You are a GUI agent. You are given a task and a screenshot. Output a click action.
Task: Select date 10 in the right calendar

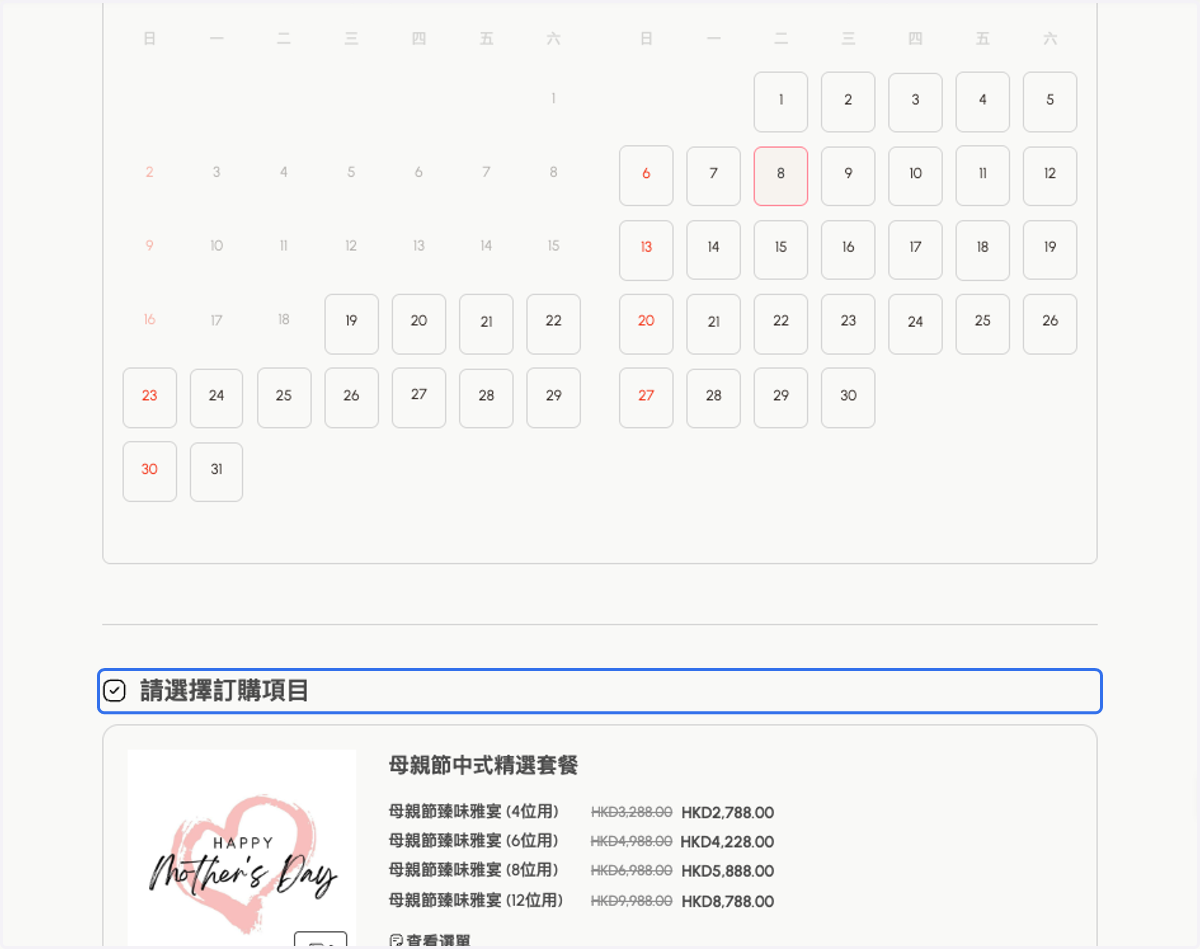tap(915, 176)
